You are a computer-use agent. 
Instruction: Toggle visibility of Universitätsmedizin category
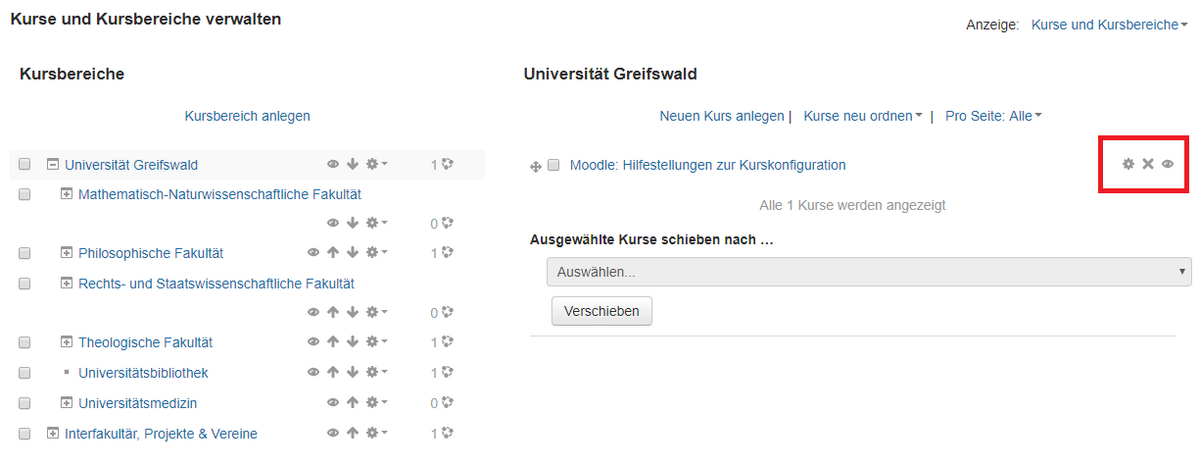333,403
